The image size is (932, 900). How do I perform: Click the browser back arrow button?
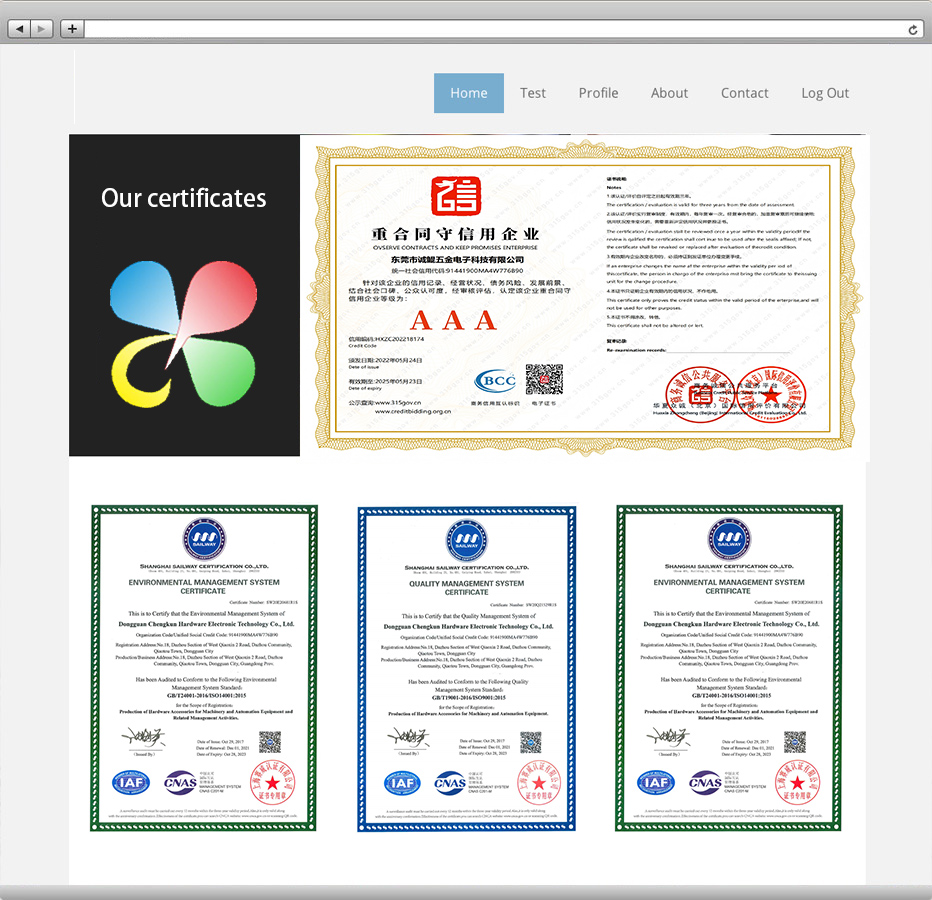tap(19, 29)
